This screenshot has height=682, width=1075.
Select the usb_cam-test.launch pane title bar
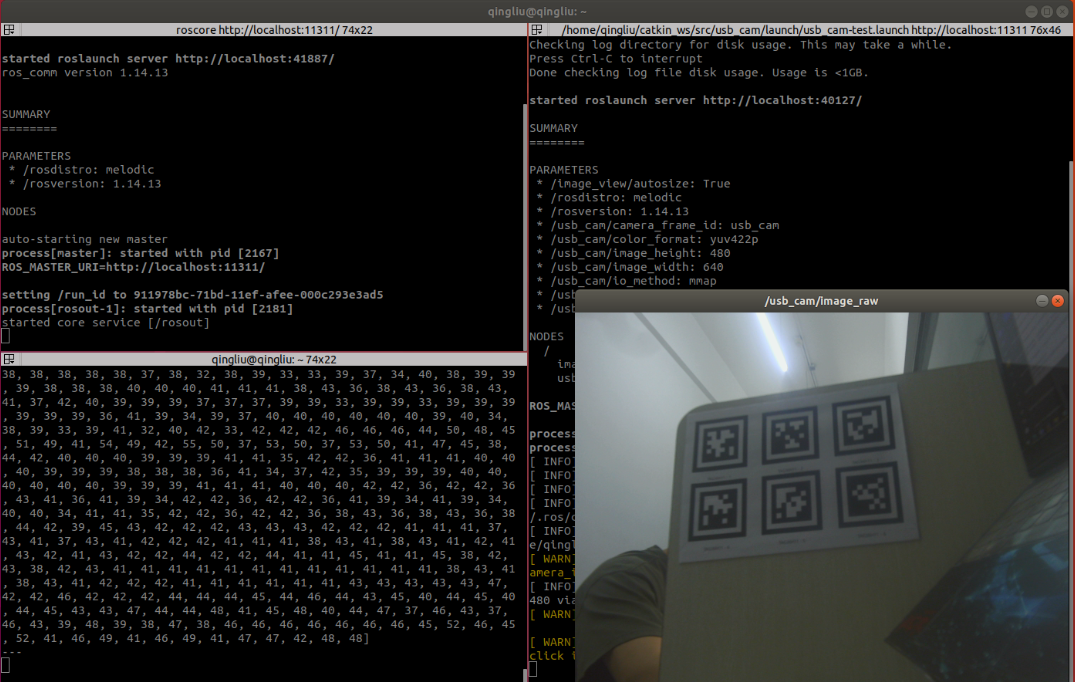[801, 29]
